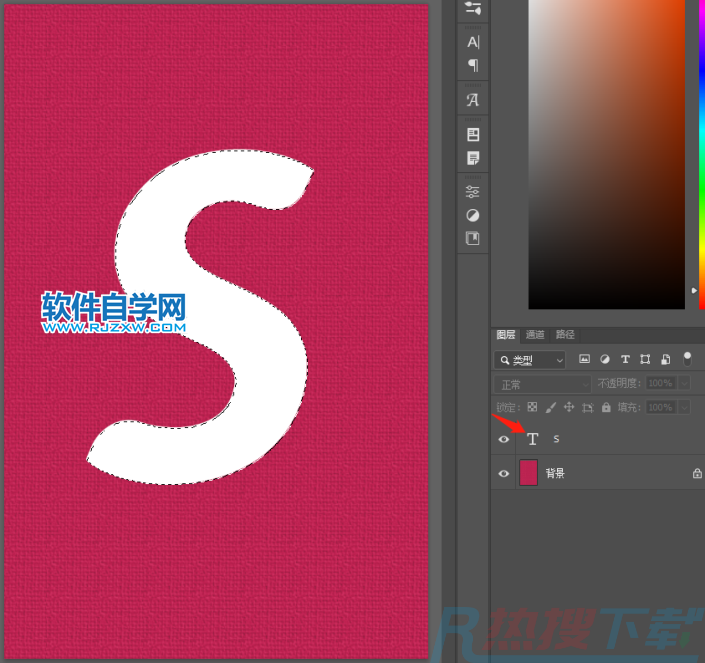This screenshot has width=705, height=663.
Task: Toggle the layer filtering on/off switch
Action: pos(687,359)
